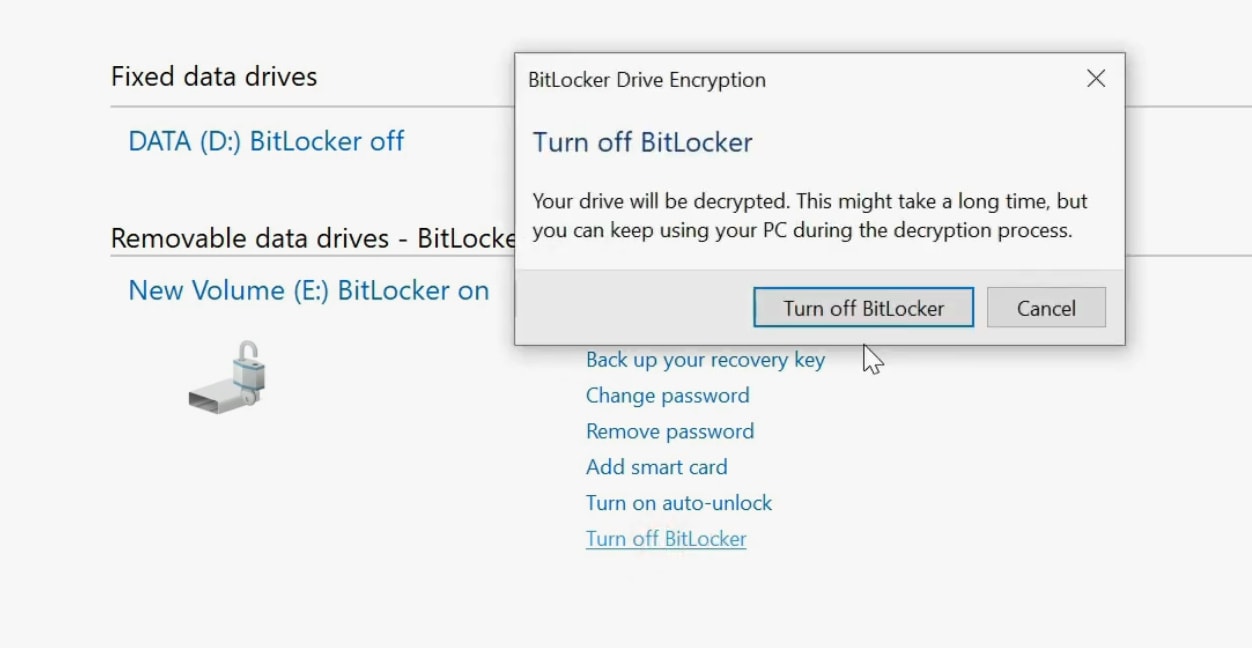The width and height of the screenshot is (1252, 648).
Task: Click the underlined Turn off BitLocker link
Action: 666,538
